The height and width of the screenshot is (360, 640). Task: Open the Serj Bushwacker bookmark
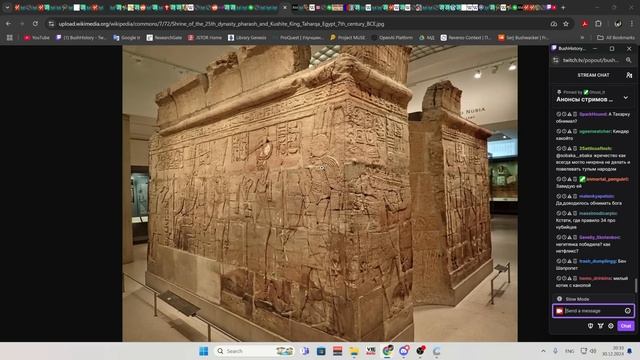point(523,38)
